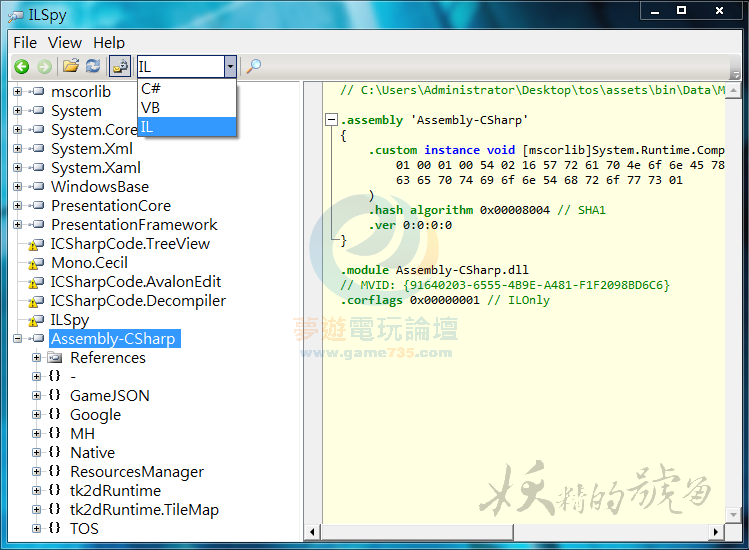749x550 pixels.
Task: Expand the tk2dRuntime namespace node
Action: click(x=37, y=490)
